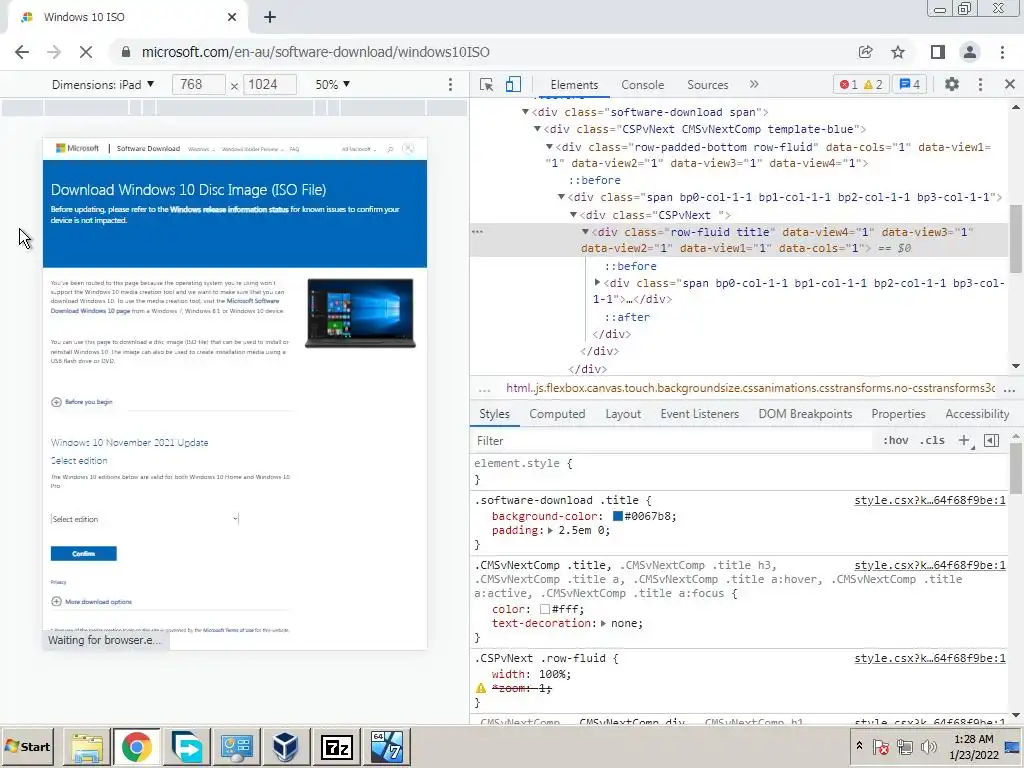
Task: Expand the collapsed span bp0-col-1-1 child div
Action: [597, 283]
